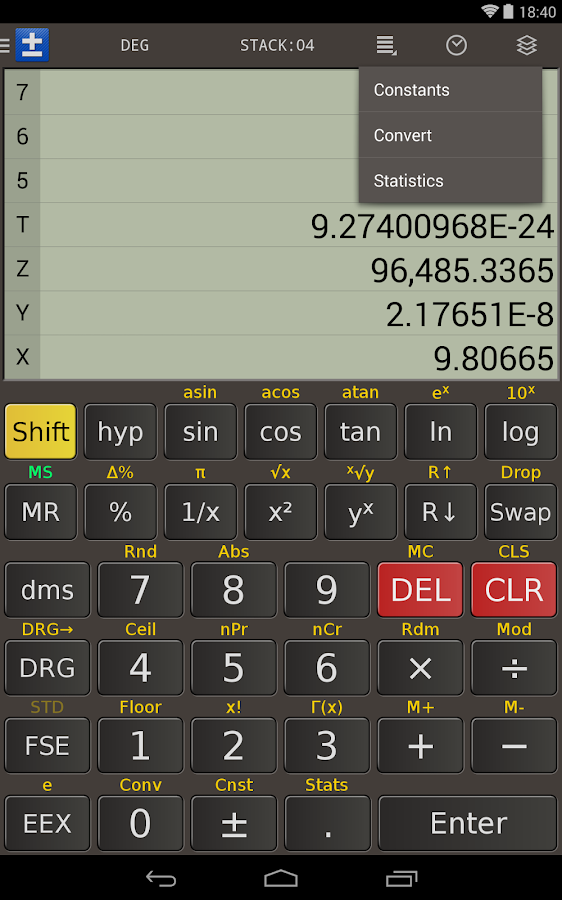Tap the EEX exponent key
Screen dimensions: 562x900
pyautogui.click(x=47, y=823)
